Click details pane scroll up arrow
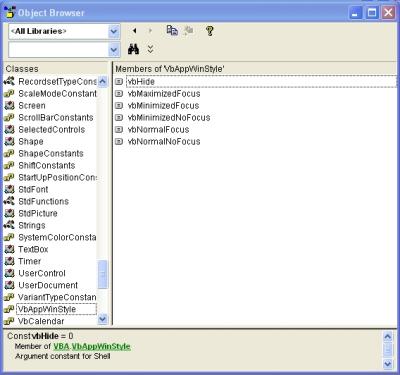Image resolution: width=400 pixels, height=375 pixels. point(387,336)
